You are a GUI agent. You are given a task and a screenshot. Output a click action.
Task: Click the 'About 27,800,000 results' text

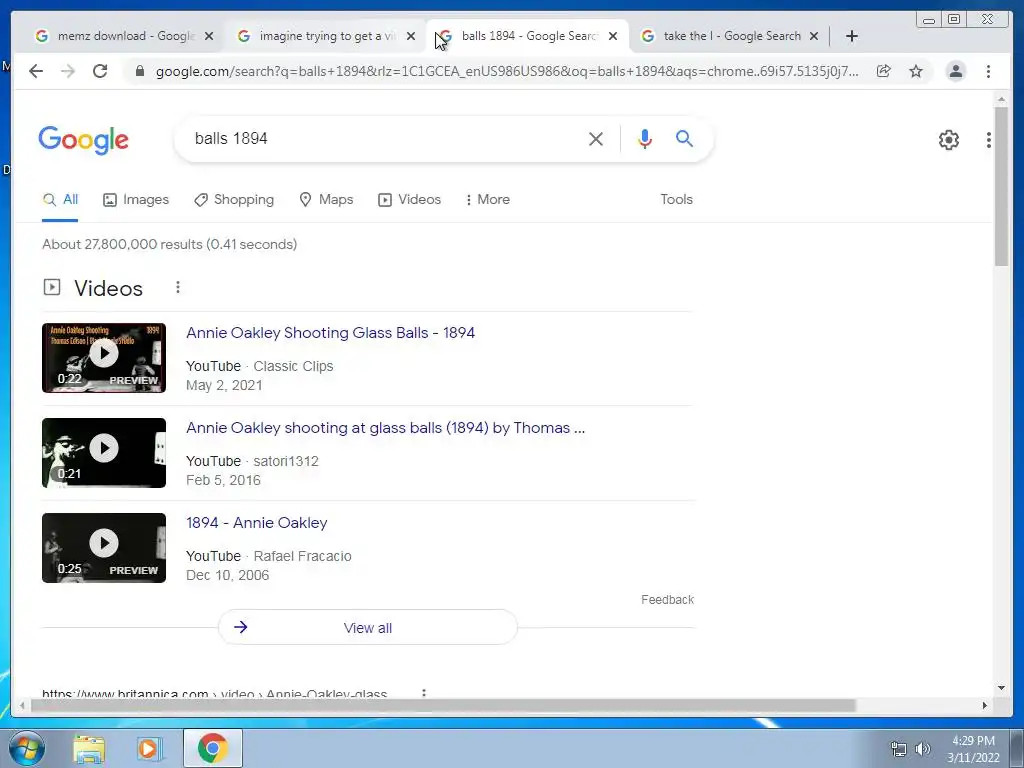click(x=170, y=244)
